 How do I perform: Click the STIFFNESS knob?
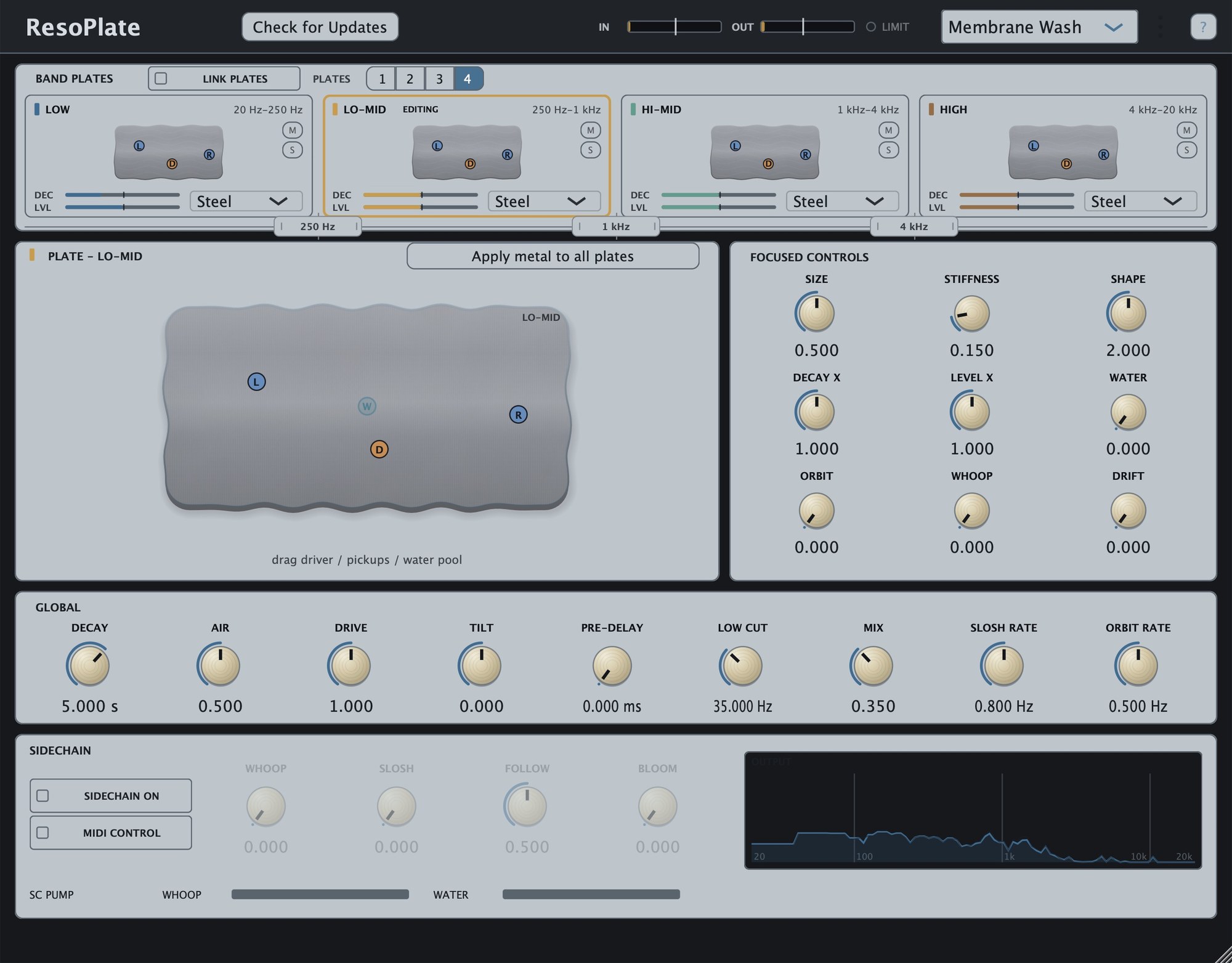pos(971,313)
